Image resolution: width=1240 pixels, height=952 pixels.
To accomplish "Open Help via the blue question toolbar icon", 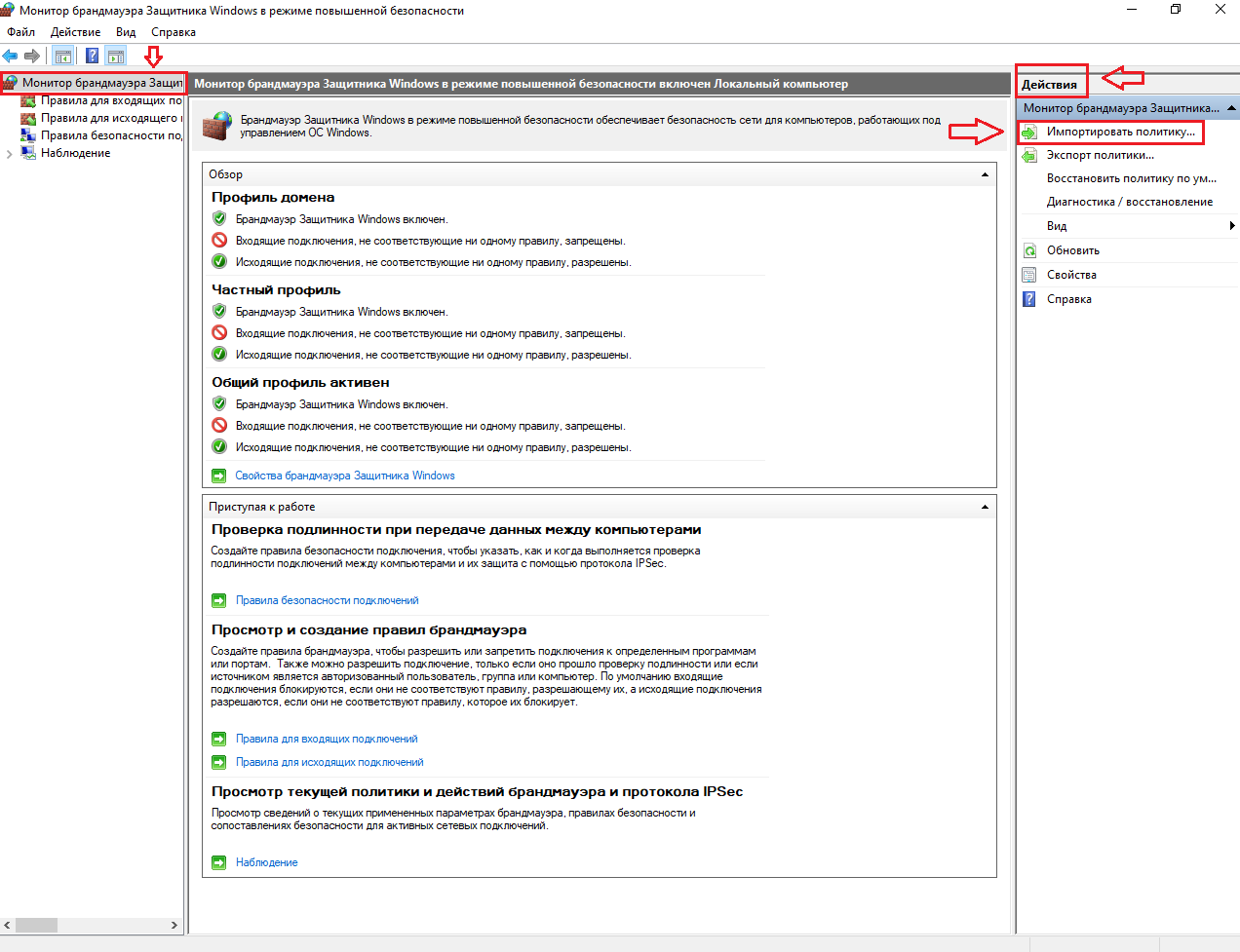I will pos(92,56).
